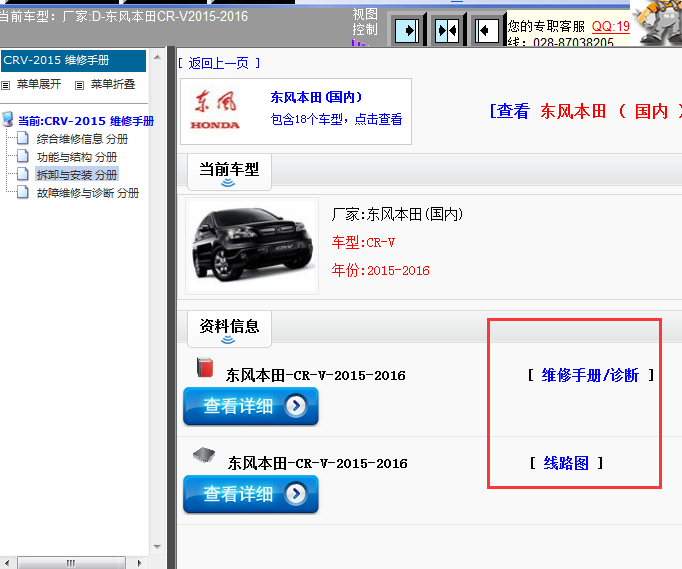The image size is (682, 569).
Task: Open the 维修手册/诊断 link
Action: coord(590,375)
